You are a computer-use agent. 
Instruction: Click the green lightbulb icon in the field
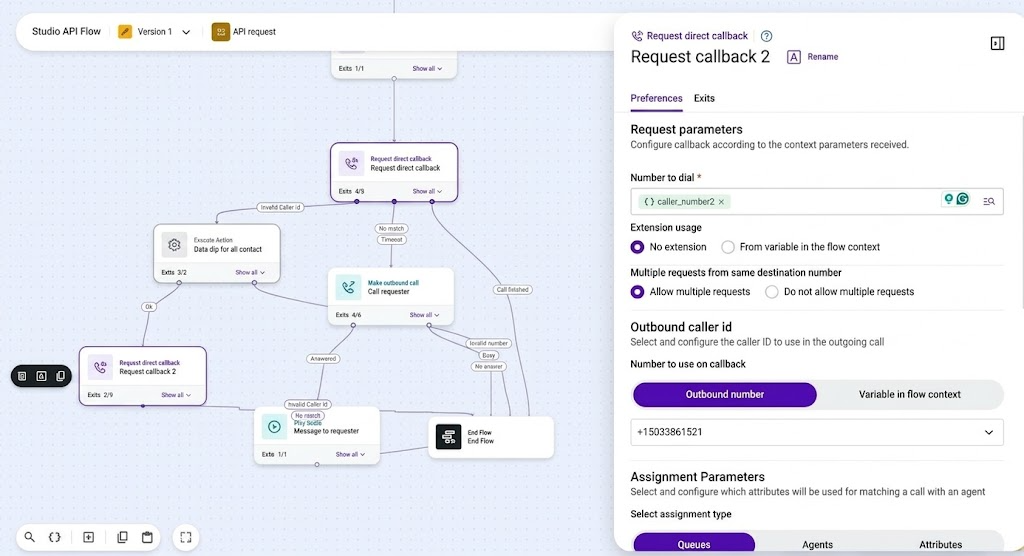948,199
